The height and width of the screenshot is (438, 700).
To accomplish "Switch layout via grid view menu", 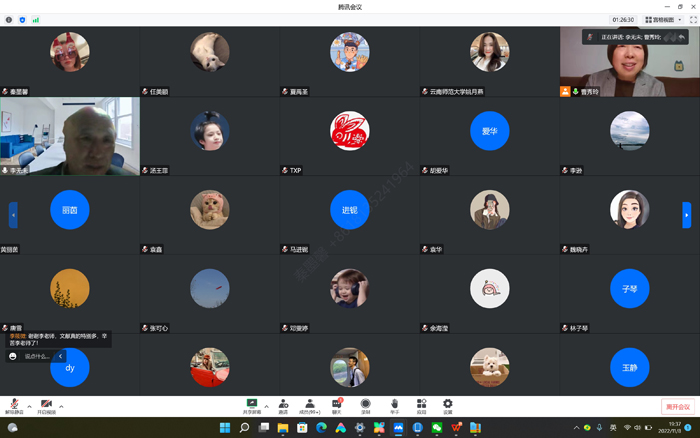I will coord(668,19).
